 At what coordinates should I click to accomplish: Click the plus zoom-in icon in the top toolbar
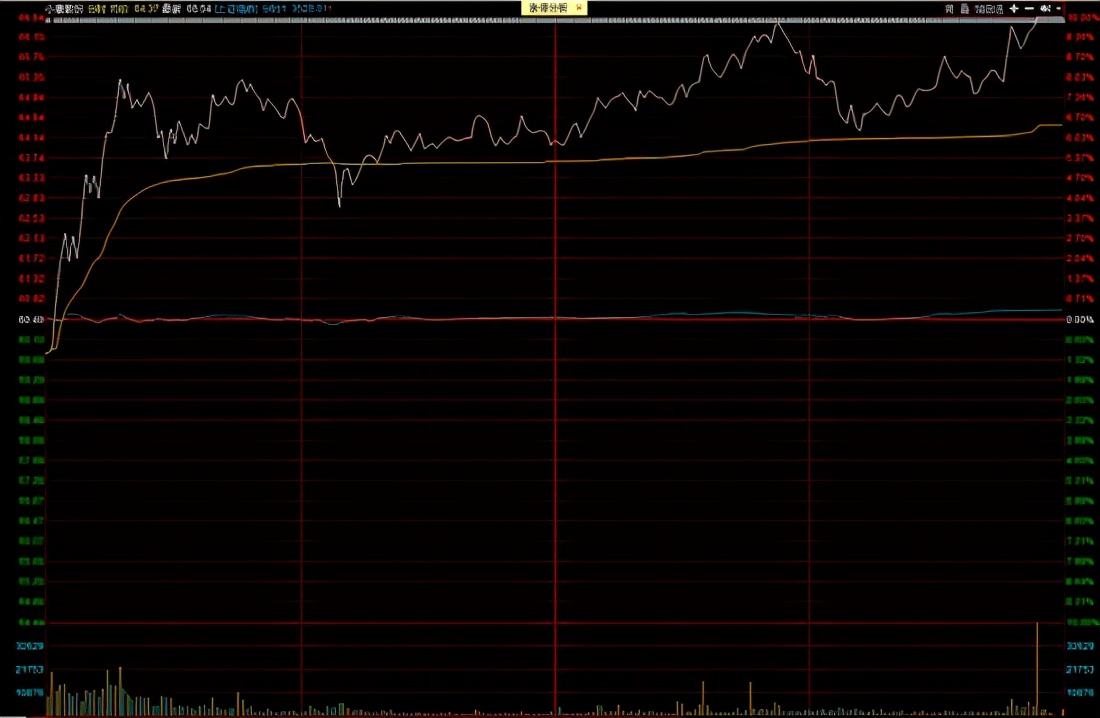1014,8
